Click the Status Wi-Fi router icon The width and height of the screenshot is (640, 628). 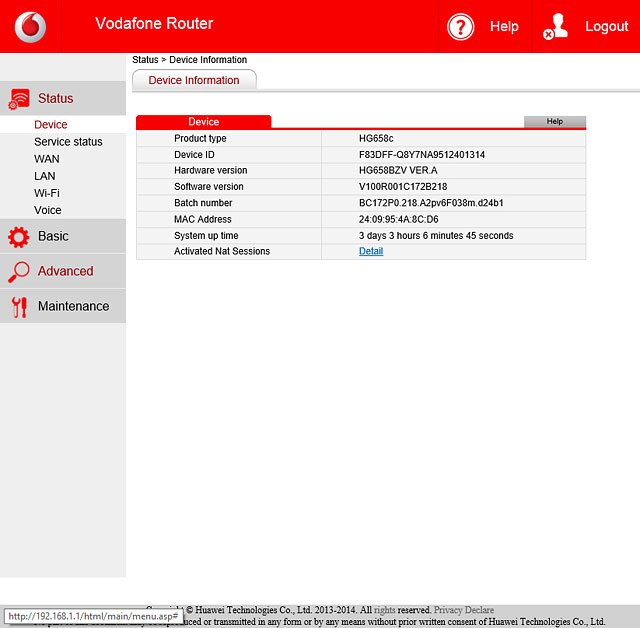19,99
